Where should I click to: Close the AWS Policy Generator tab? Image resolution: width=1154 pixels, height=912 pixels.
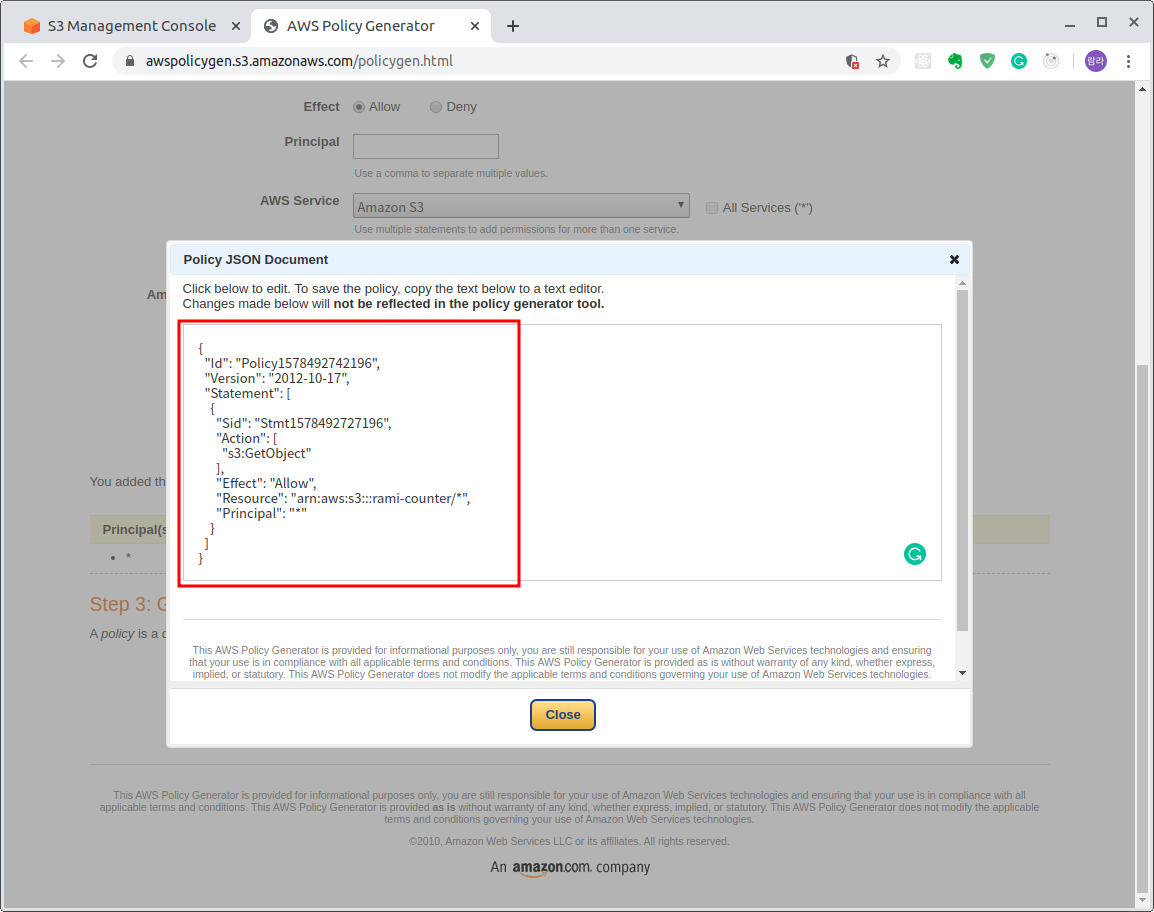[475, 26]
